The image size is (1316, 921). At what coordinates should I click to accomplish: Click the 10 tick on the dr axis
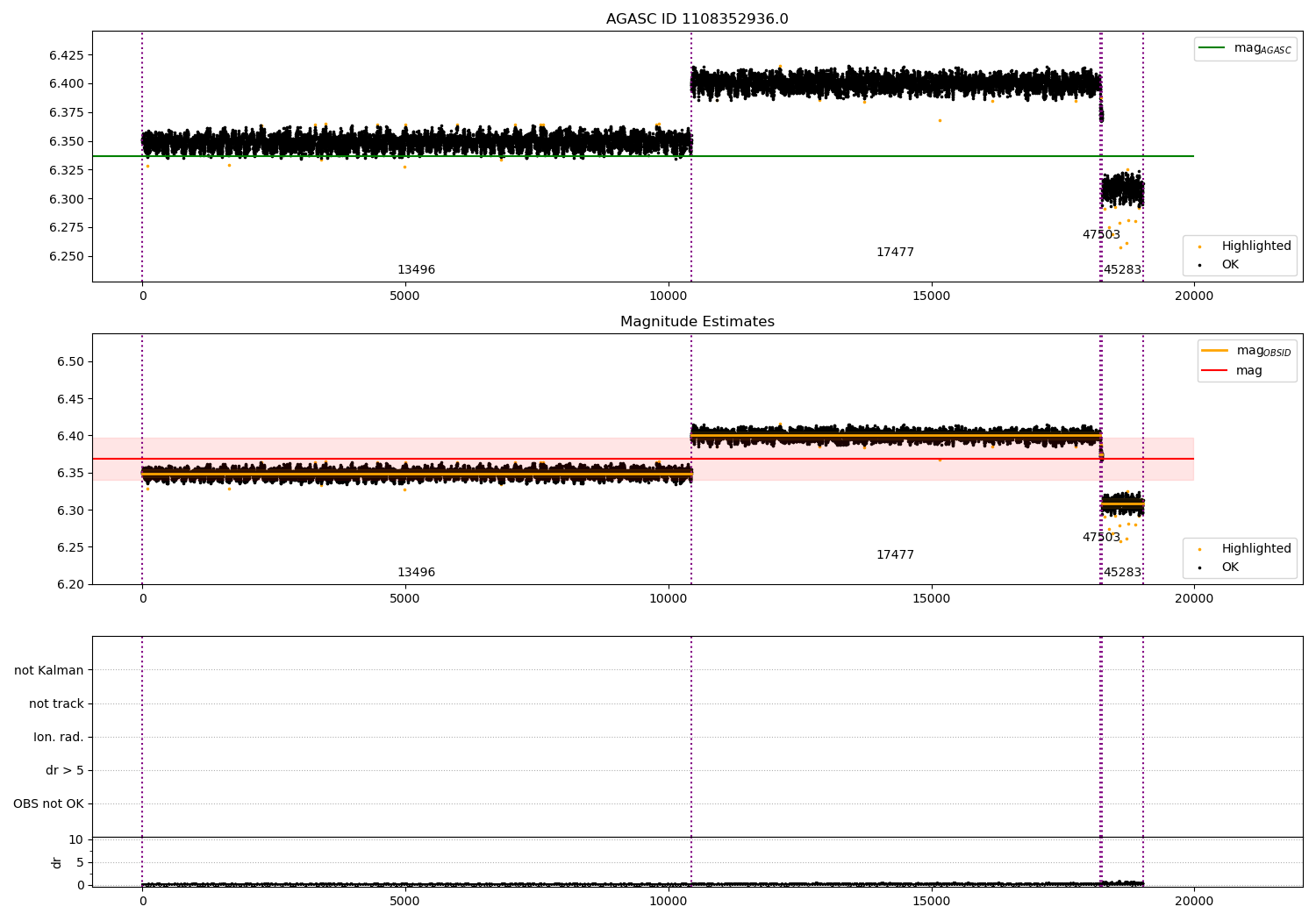point(76,839)
